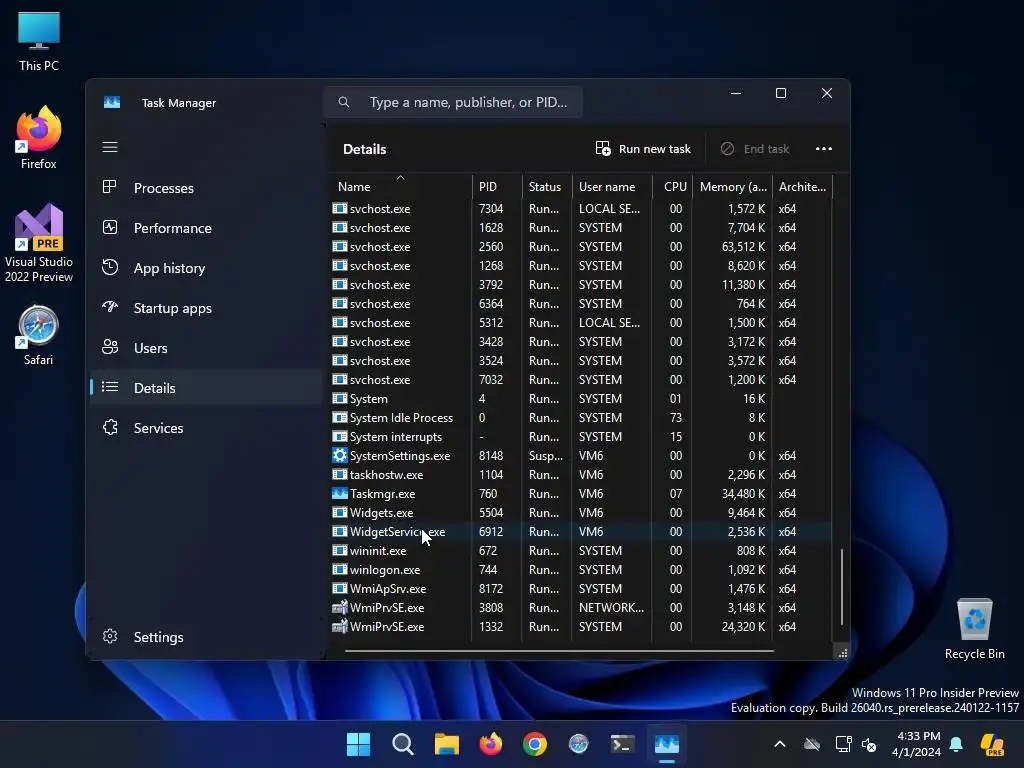Open the taskbar clock showing 4:33 PM

916,744
